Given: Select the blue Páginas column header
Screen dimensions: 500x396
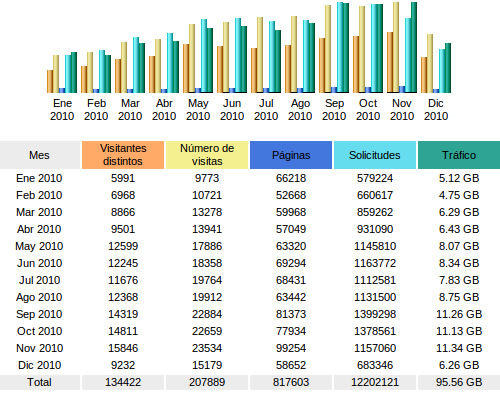Looking at the screenshot, I should tap(291, 155).
